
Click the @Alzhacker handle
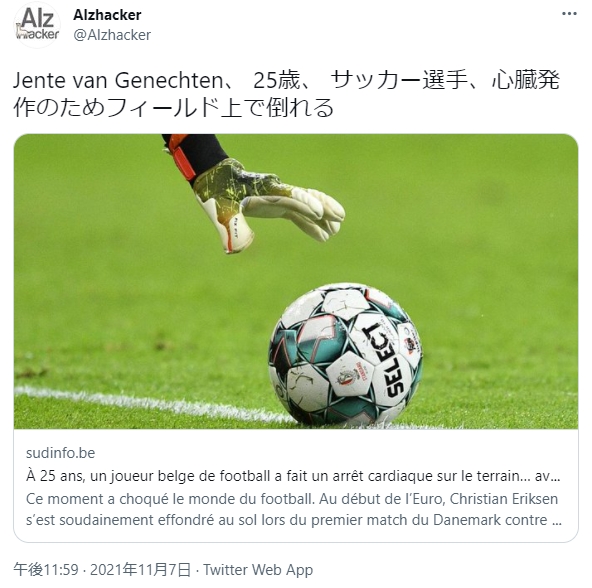pos(112,35)
